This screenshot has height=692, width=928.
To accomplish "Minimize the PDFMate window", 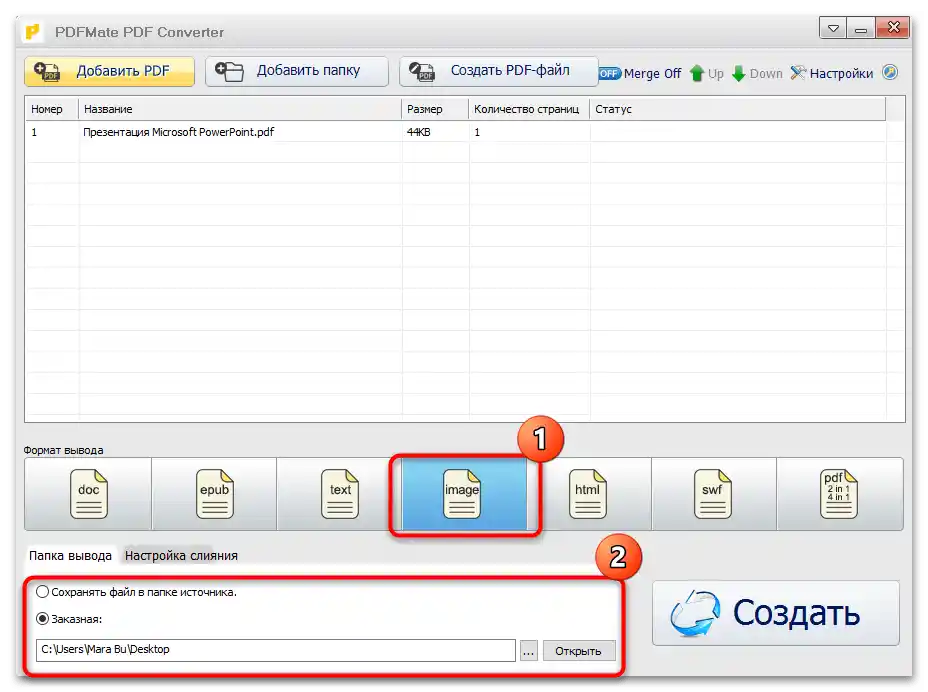I will tap(861, 28).
